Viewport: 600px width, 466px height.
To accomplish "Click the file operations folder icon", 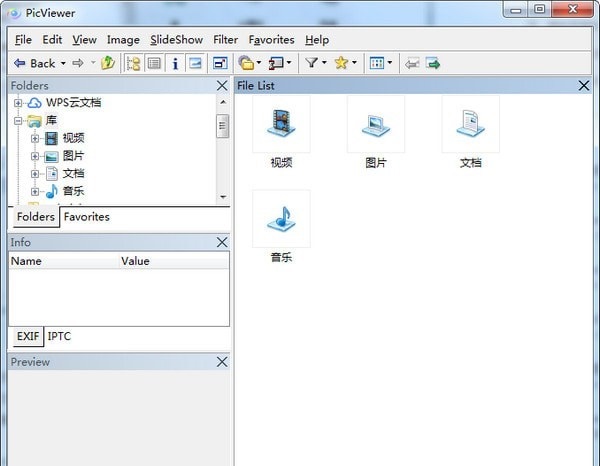I will (x=246, y=63).
